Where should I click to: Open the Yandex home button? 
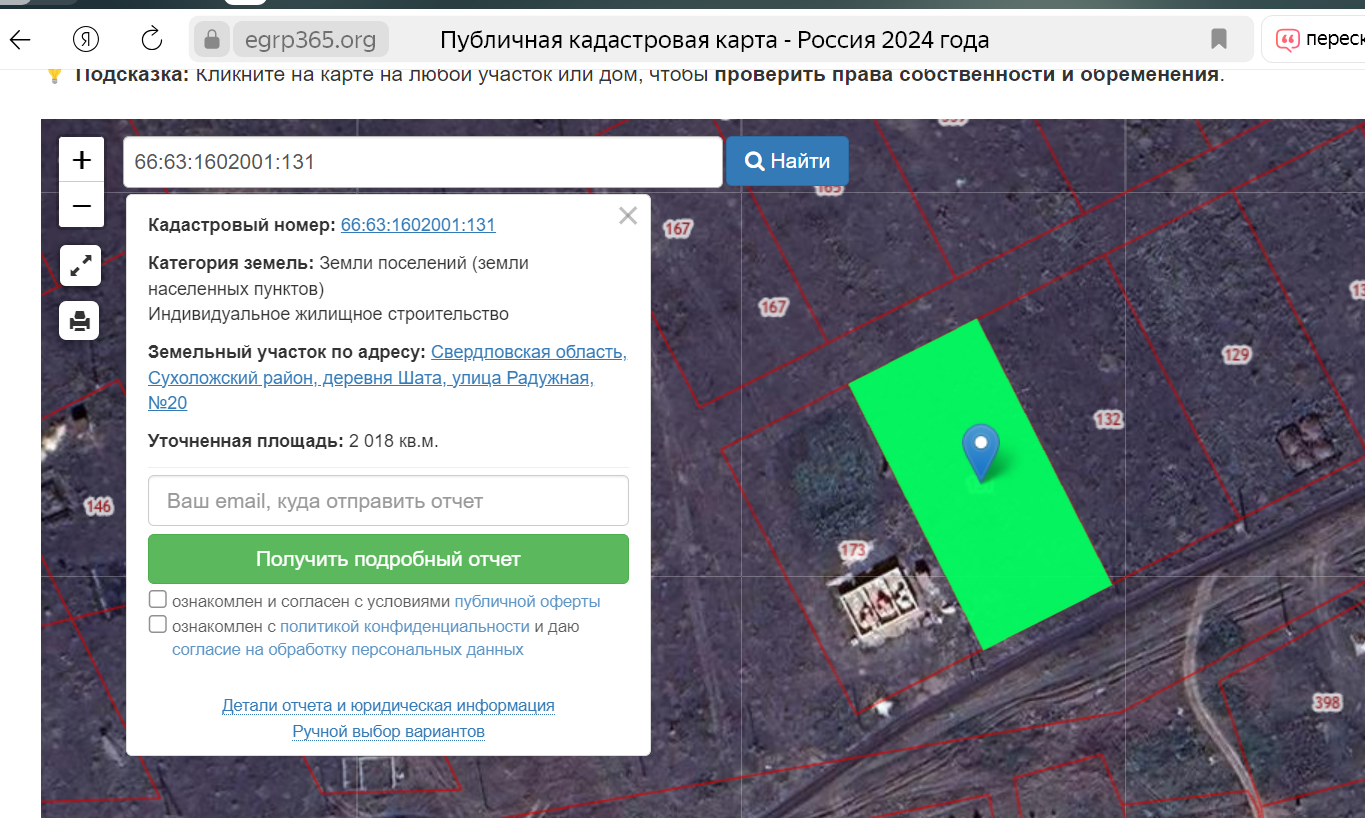pyautogui.click(x=86, y=39)
